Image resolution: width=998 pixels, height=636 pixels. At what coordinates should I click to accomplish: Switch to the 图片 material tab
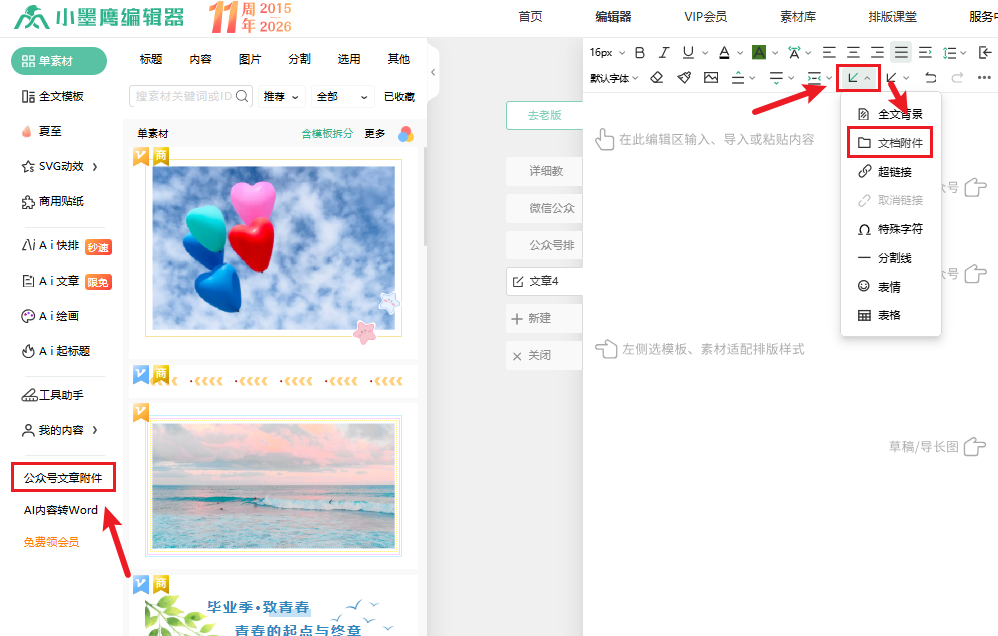point(250,59)
